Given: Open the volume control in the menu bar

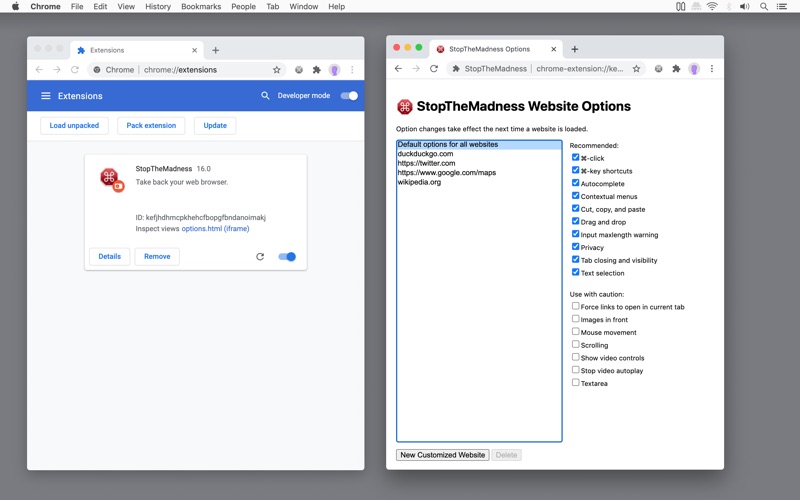Looking at the screenshot, I should tap(745, 6).
